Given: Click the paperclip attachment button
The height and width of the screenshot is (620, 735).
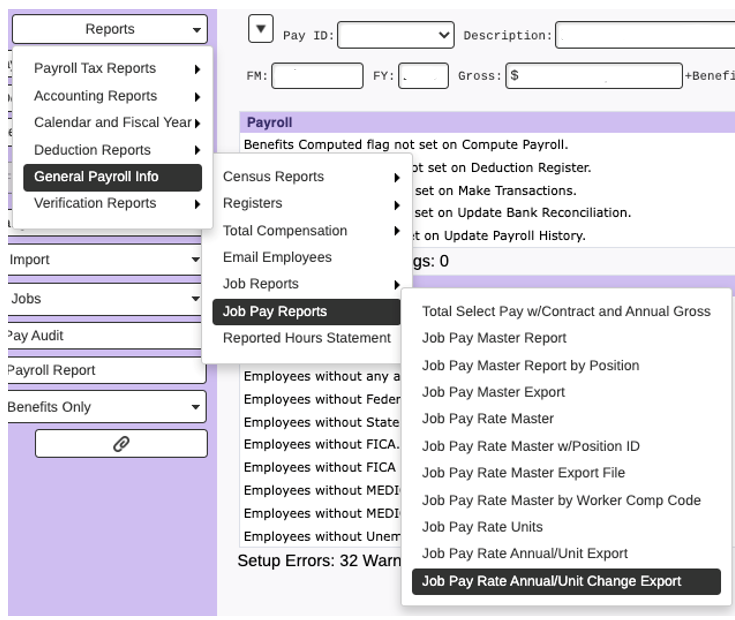Looking at the screenshot, I should 121,443.
